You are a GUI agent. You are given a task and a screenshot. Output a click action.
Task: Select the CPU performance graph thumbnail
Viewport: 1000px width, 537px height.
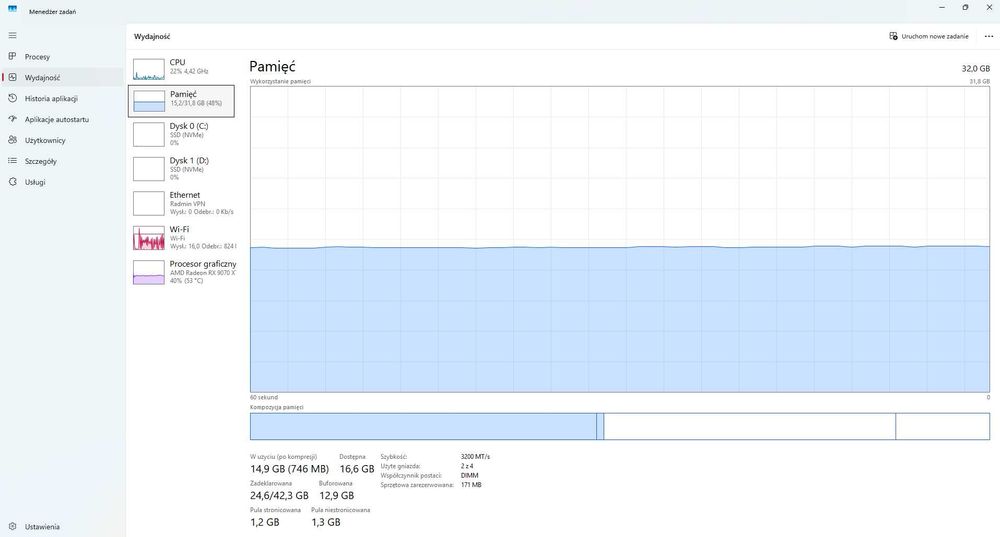(149, 68)
